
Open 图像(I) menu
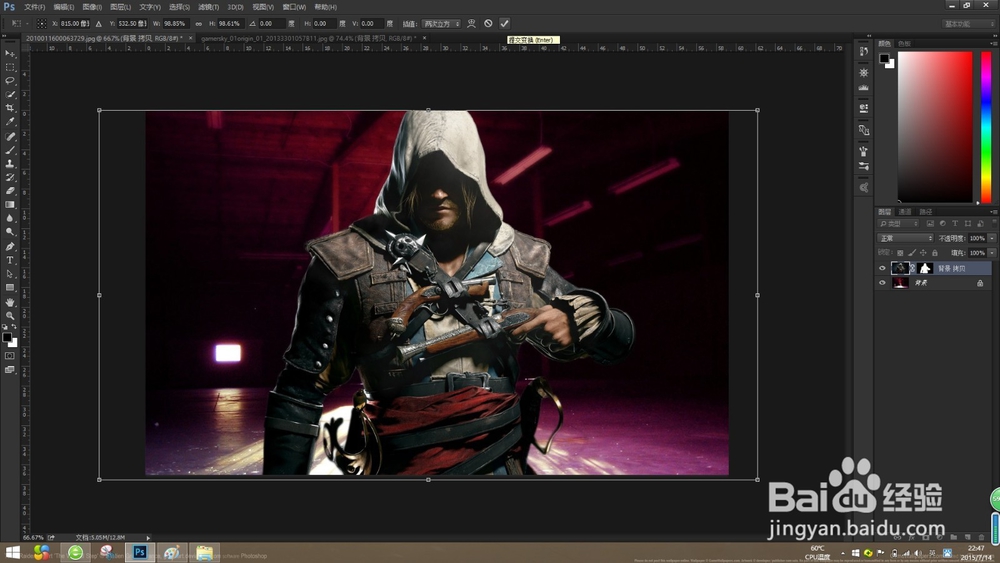pos(92,7)
